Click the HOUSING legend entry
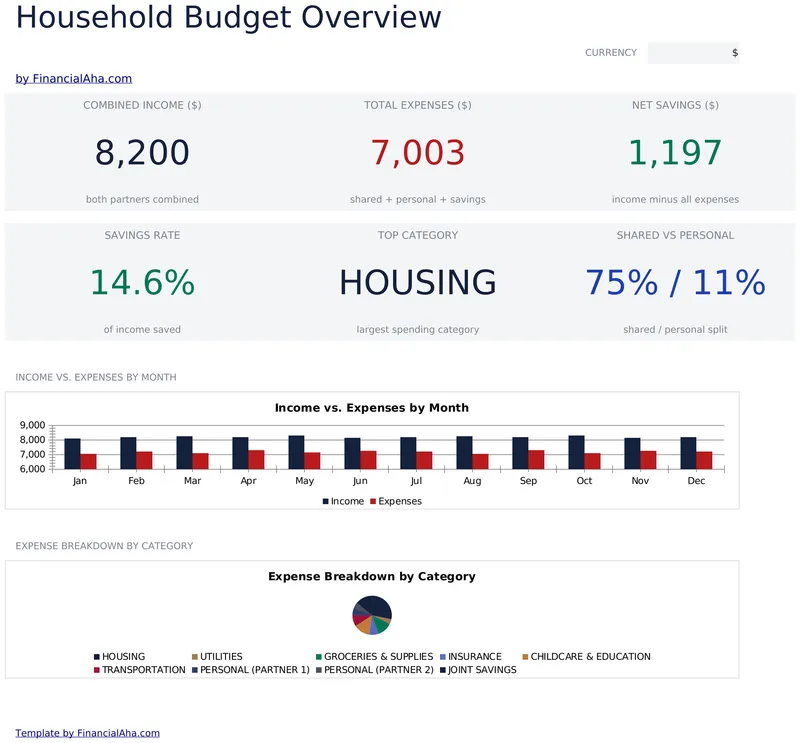800x743 pixels. point(119,657)
